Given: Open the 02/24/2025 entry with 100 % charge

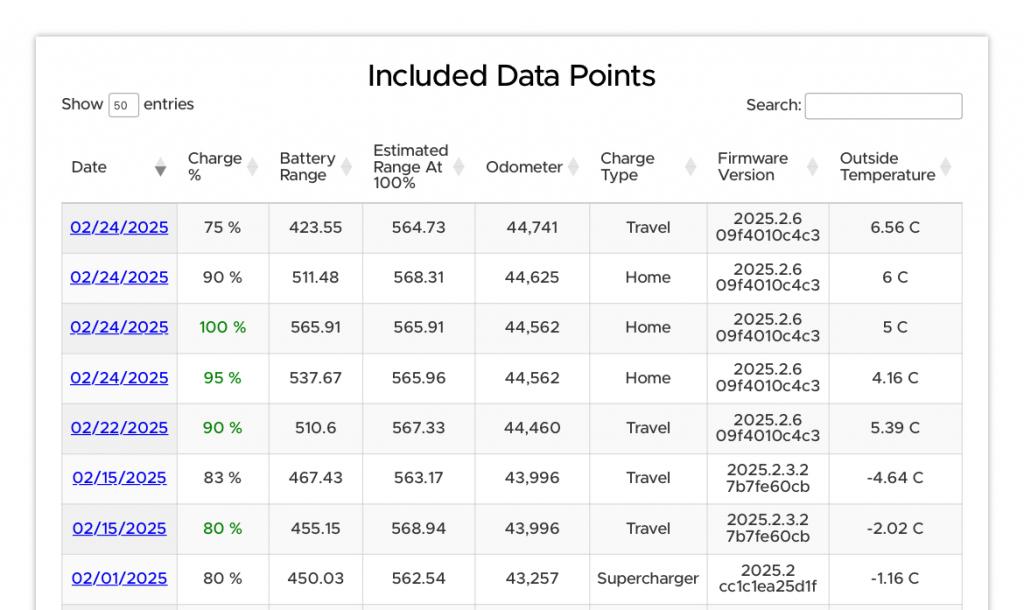Looking at the screenshot, I should [x=119, y=328].
